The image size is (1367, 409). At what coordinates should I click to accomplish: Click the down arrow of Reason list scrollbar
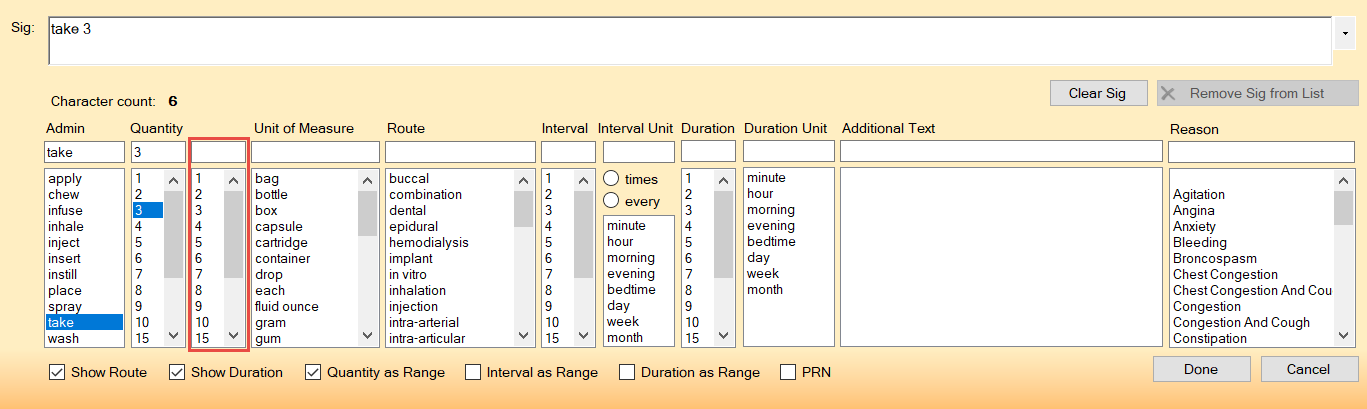tap(1342, 336)
